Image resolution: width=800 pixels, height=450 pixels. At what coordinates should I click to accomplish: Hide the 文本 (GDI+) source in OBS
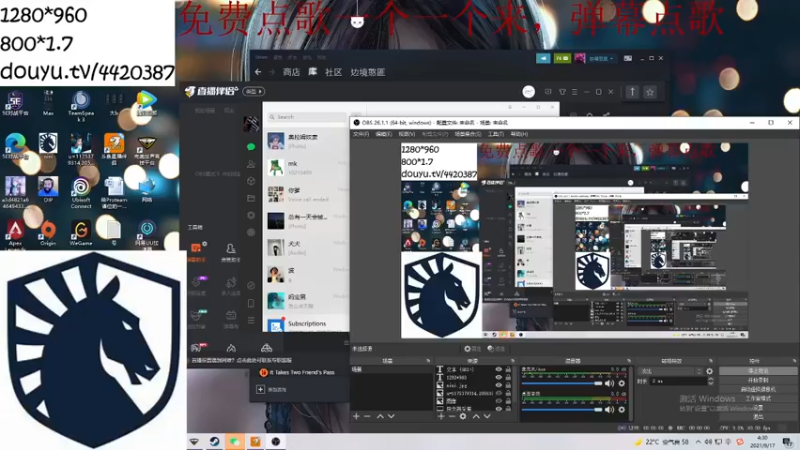click(x=498, y=369)
